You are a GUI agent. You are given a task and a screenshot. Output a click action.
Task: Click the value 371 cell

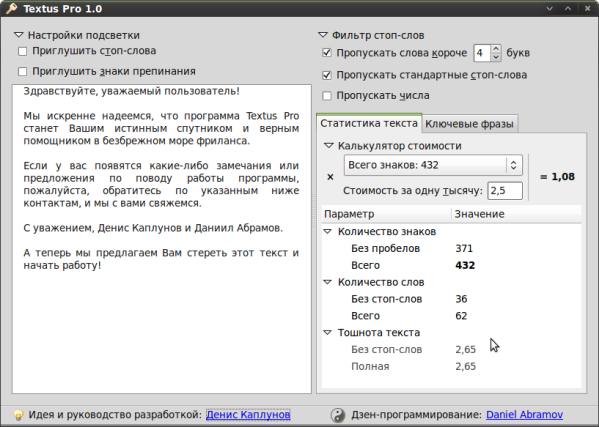click(464, 248)
